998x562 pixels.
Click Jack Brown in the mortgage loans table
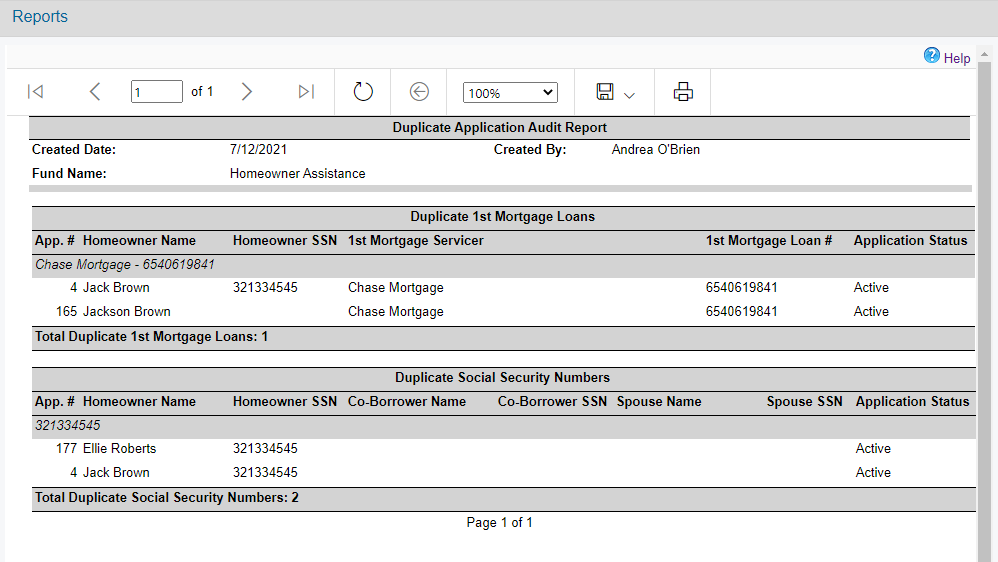[x=116, y=288]
